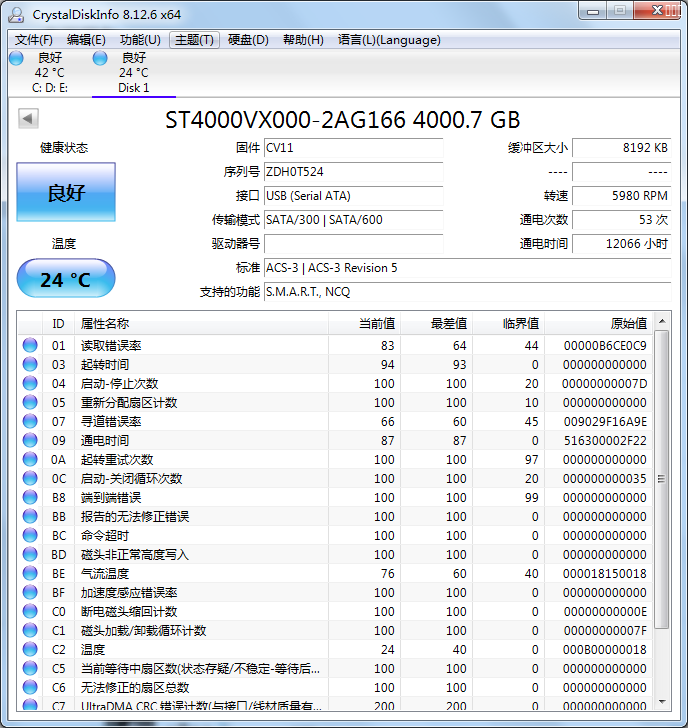The height and width of the screenshot is (728, 688).
Task: Click status circle for attribute BC 命令超时
Action: [x=30, y=535]
